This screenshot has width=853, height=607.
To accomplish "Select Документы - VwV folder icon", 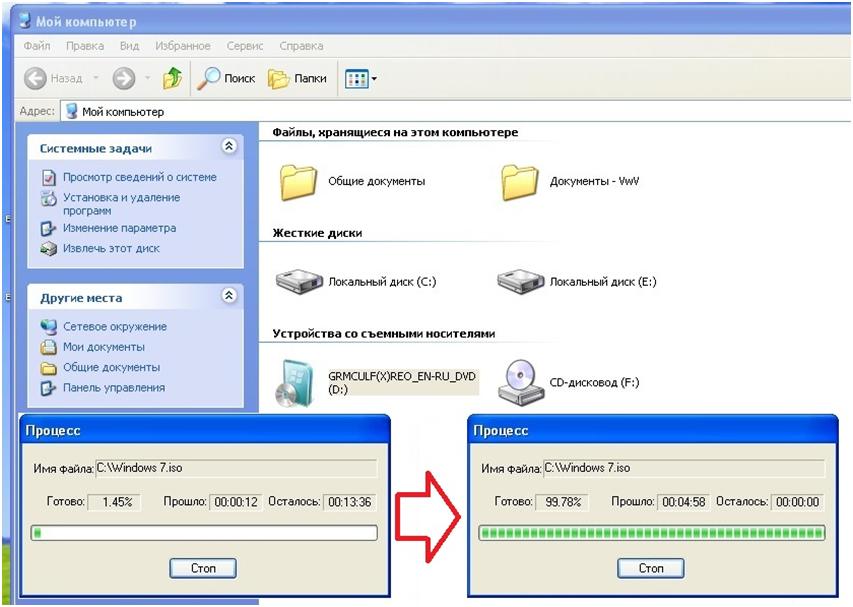I will [520, 183].
